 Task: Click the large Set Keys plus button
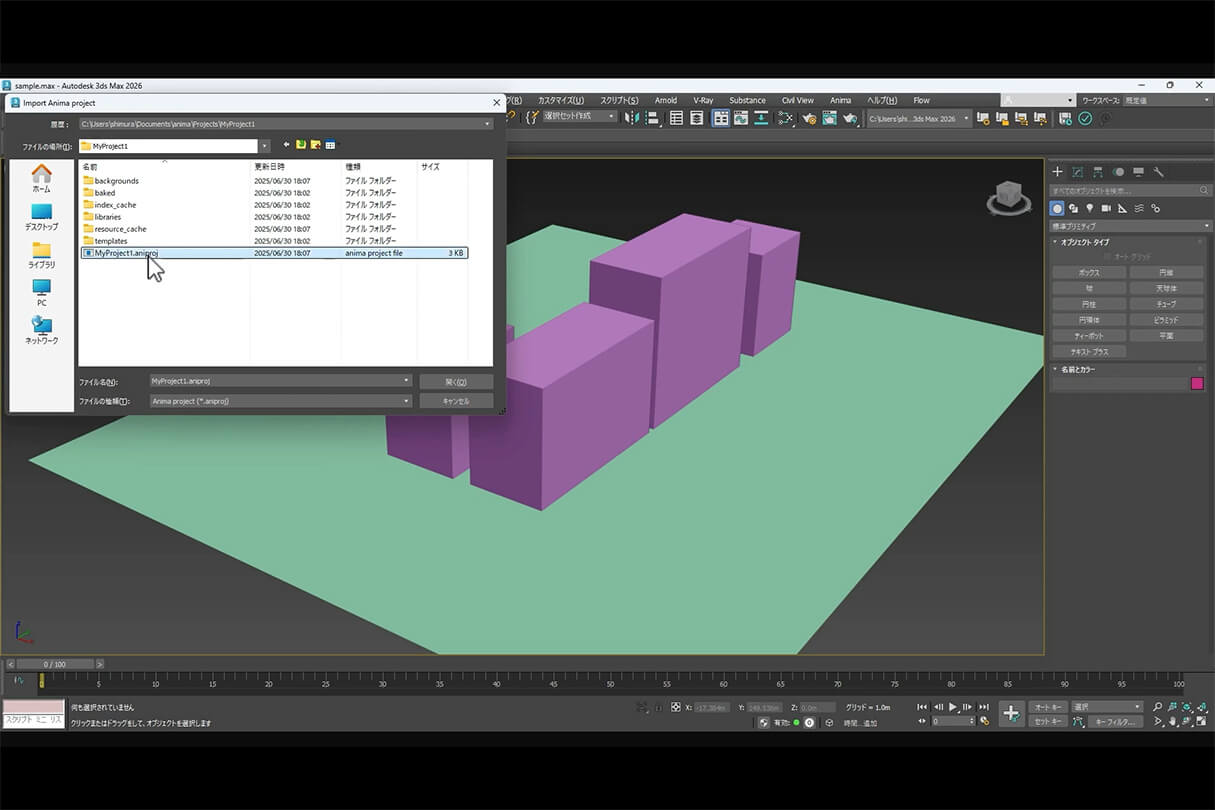[x=1011, y=714]
